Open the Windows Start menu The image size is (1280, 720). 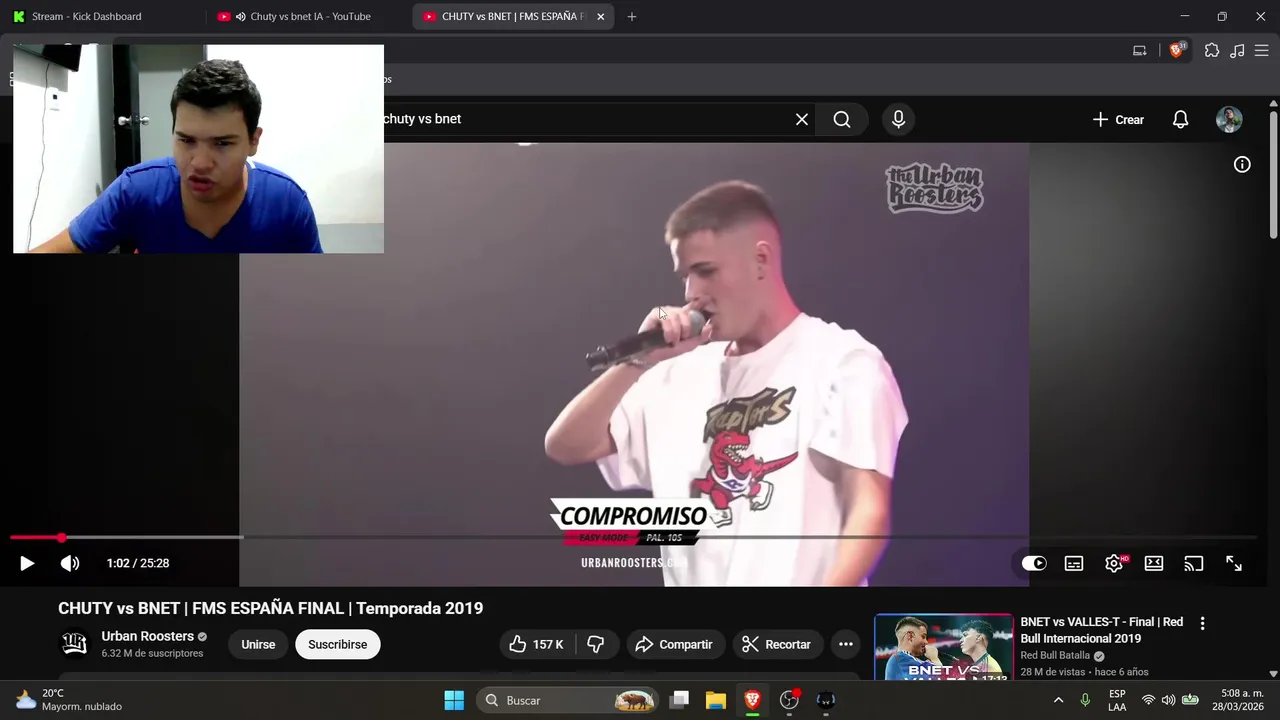click(454, 700)
